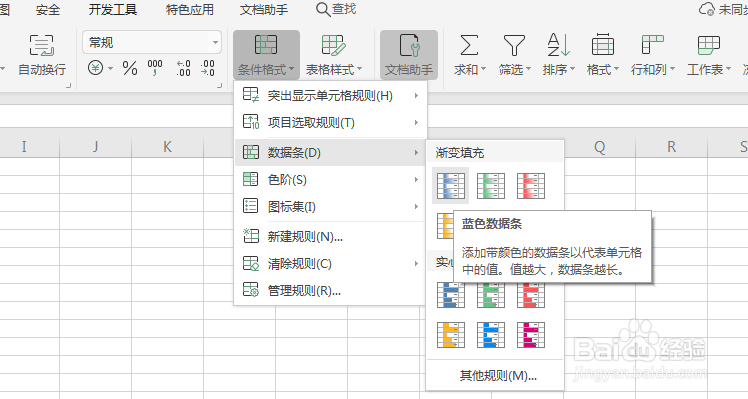
Task: Apply thousands separator format
Action: (155, 68)
